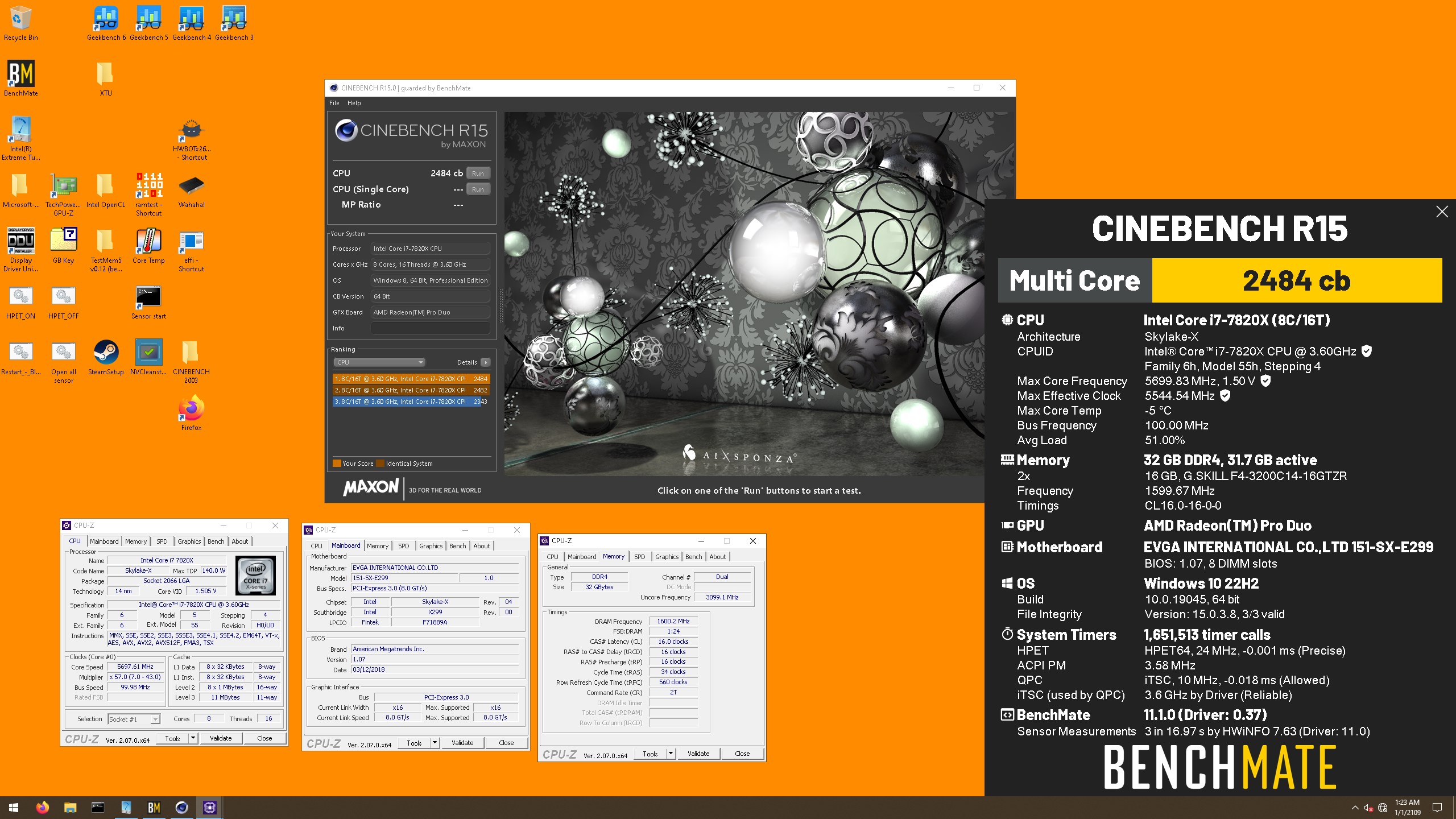
Task: Switch to Bench tab in first CPU-Z window
Action: click(216, 541)
